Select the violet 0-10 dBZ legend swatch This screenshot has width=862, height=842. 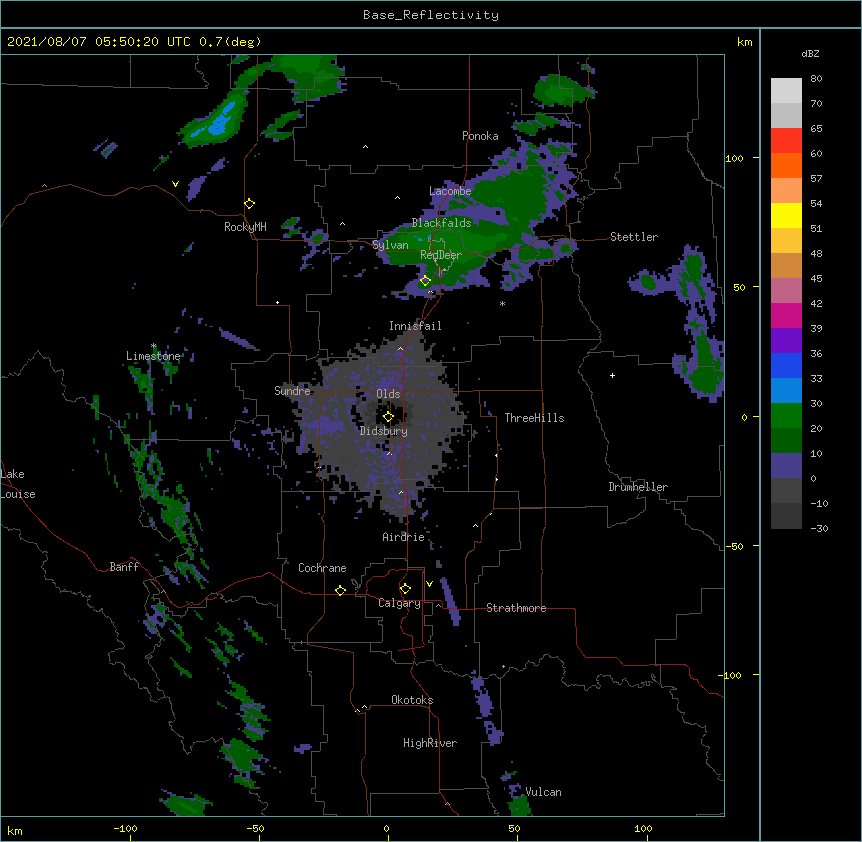786,466
